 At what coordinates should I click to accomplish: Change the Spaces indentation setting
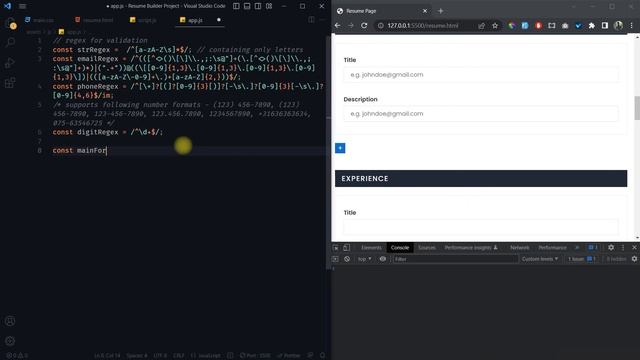(137, 356)
